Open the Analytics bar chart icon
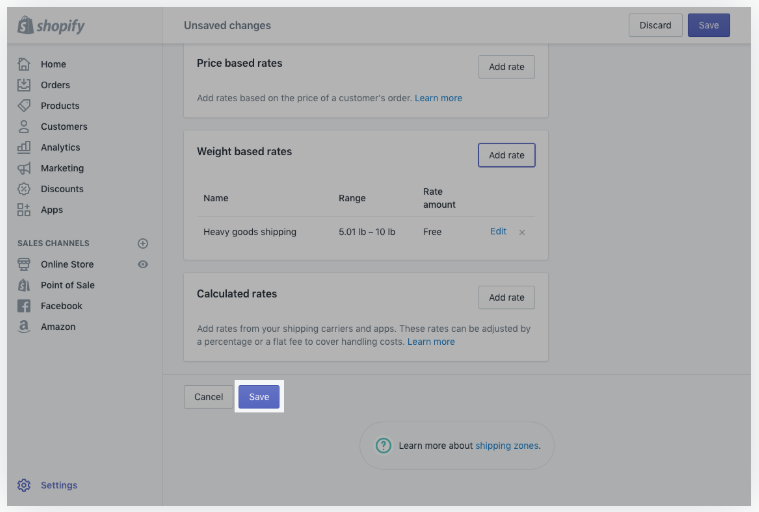 click(24, 147)
